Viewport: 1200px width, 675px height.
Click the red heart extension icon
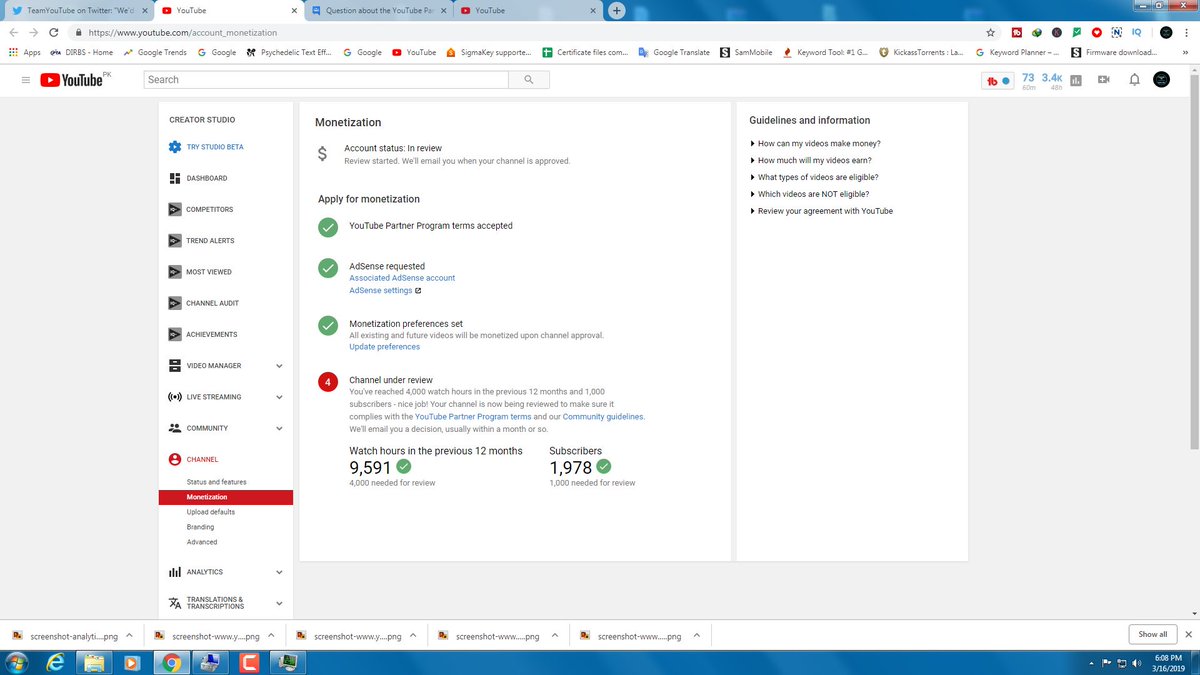1097,32
